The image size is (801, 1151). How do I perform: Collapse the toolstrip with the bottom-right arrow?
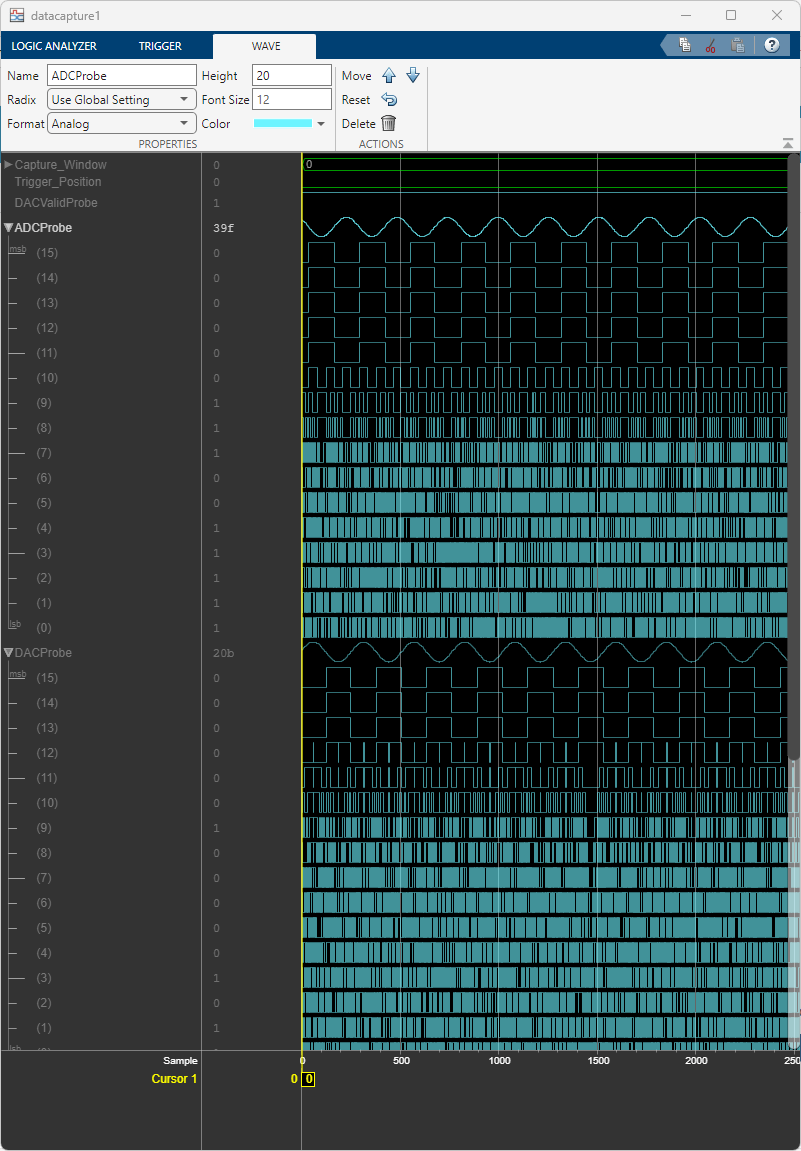point(788,144)
